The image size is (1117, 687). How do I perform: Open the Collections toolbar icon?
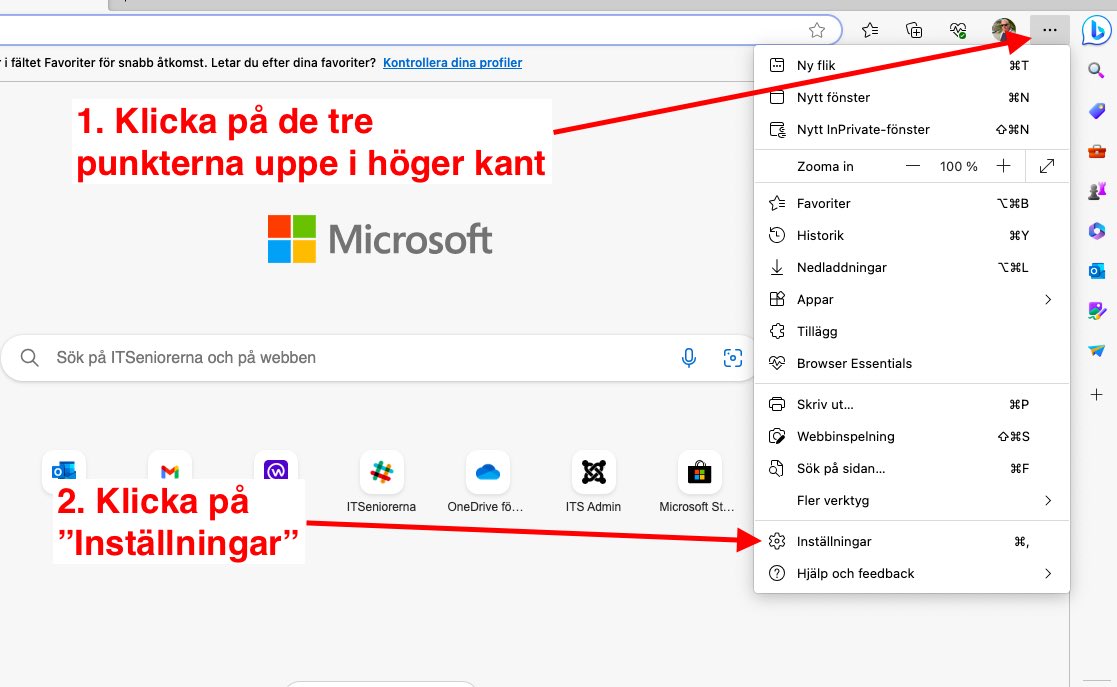point(914,30)
